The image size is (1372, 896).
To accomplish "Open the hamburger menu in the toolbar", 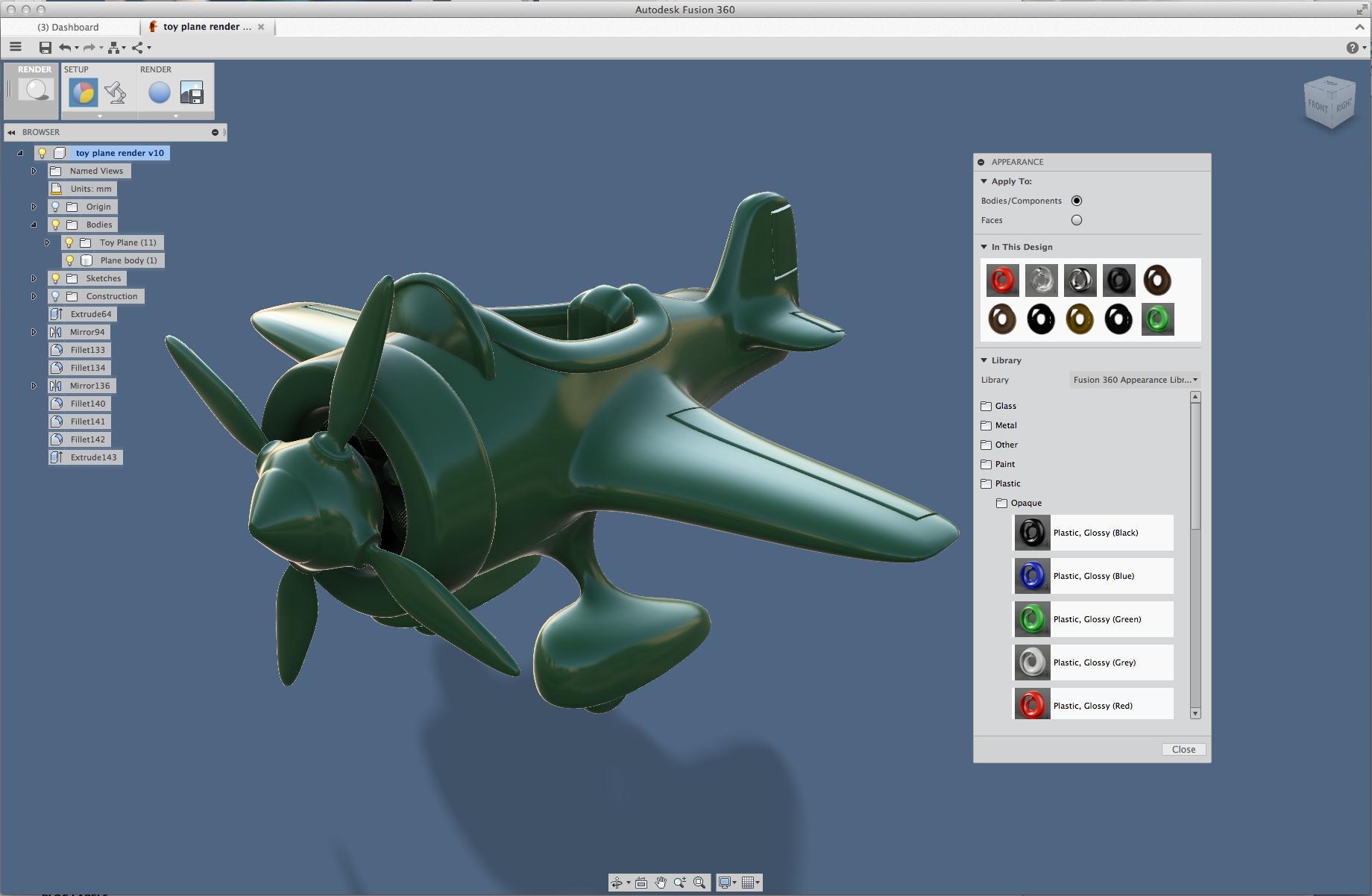I will [x=15, y=46].
